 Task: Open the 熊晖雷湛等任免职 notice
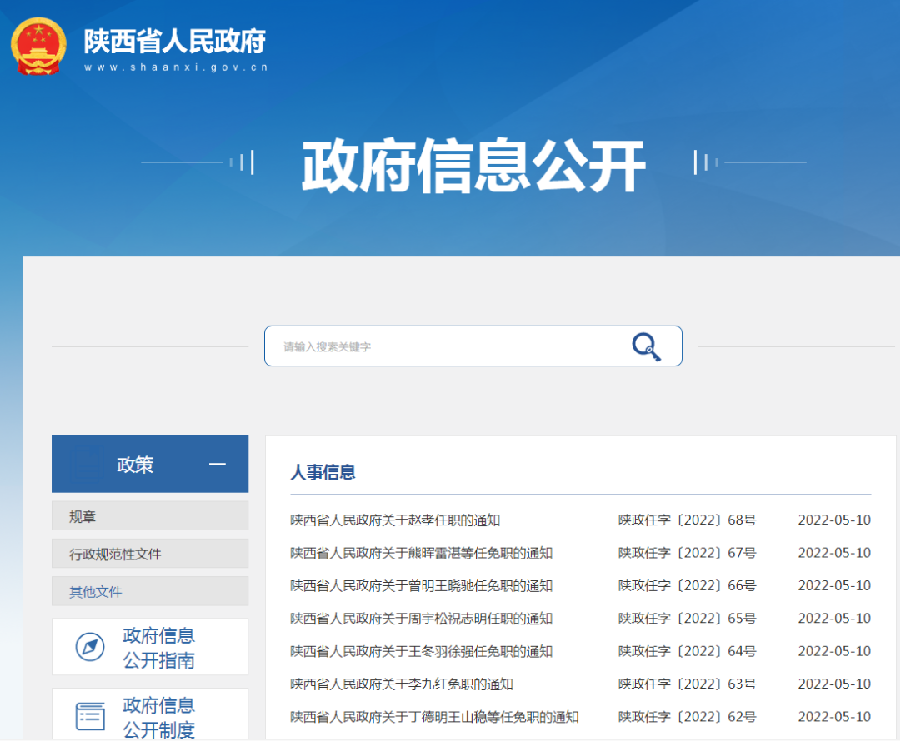tap(421, 553)
